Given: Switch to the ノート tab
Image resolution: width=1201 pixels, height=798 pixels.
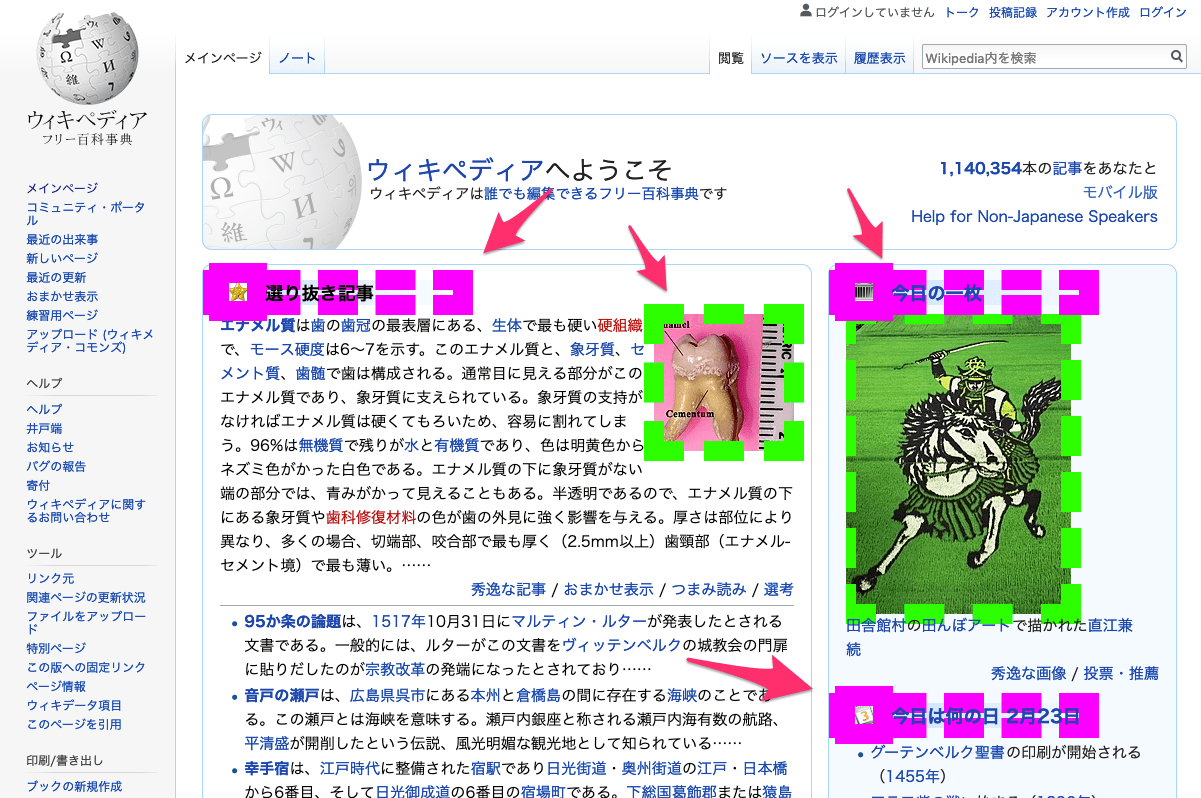Looking at the screenshot, I should pos(297,58).
